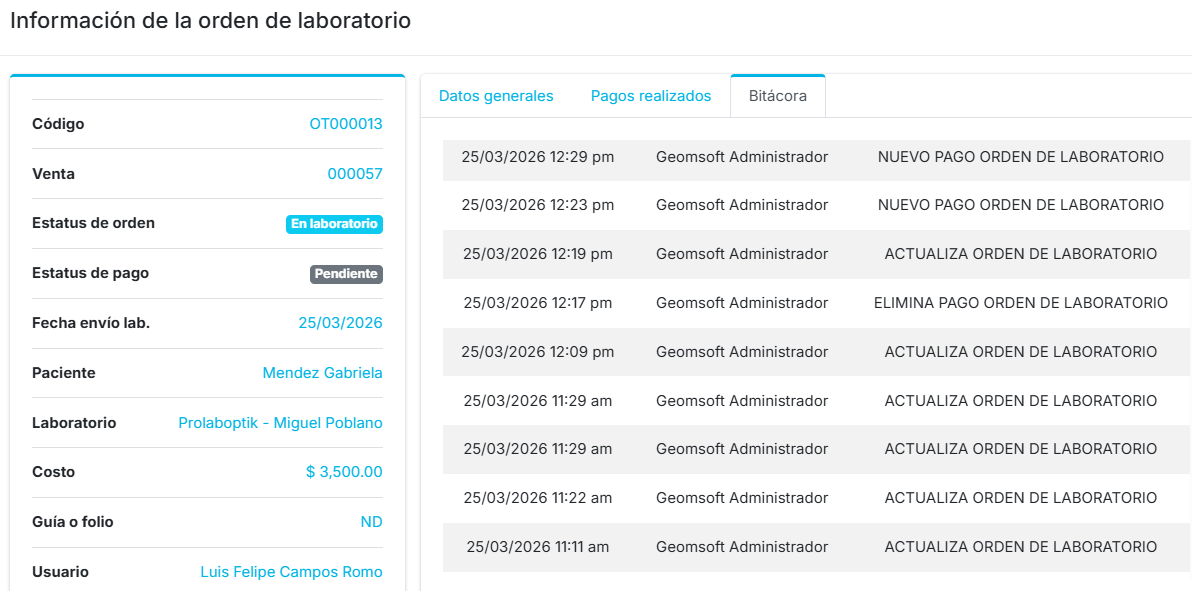1192x591 pixels.
Task: Open laboratory Prolaboptik - Miguel Poblano
Action: [x=280, y=423]
